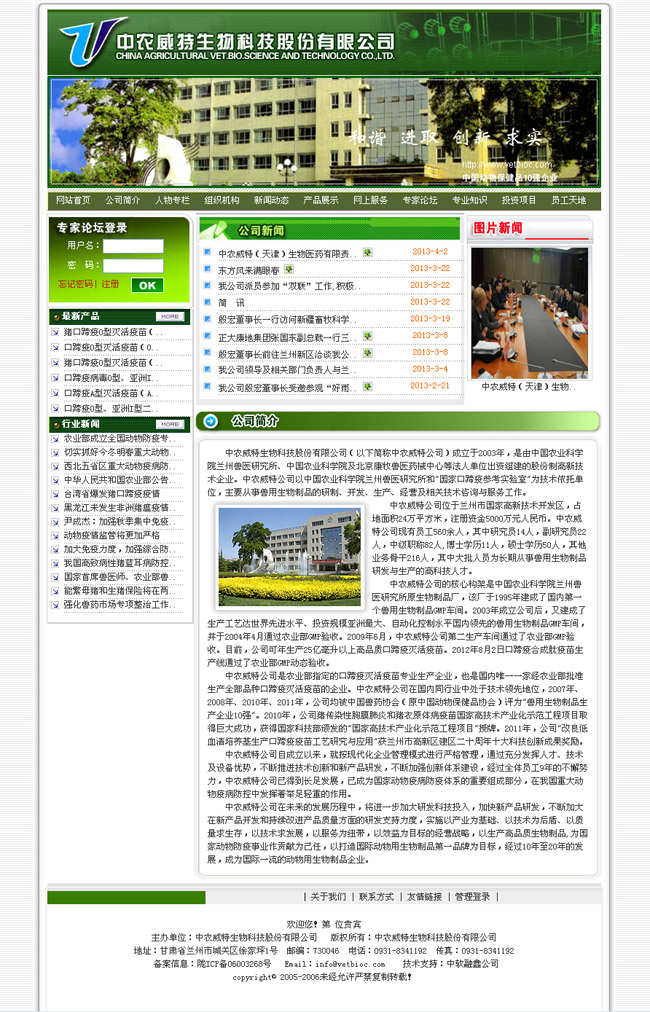The width and height of the screenshot is (650, 1012).
Task: Click 联系方式 footer link
Action: point(376,896)
